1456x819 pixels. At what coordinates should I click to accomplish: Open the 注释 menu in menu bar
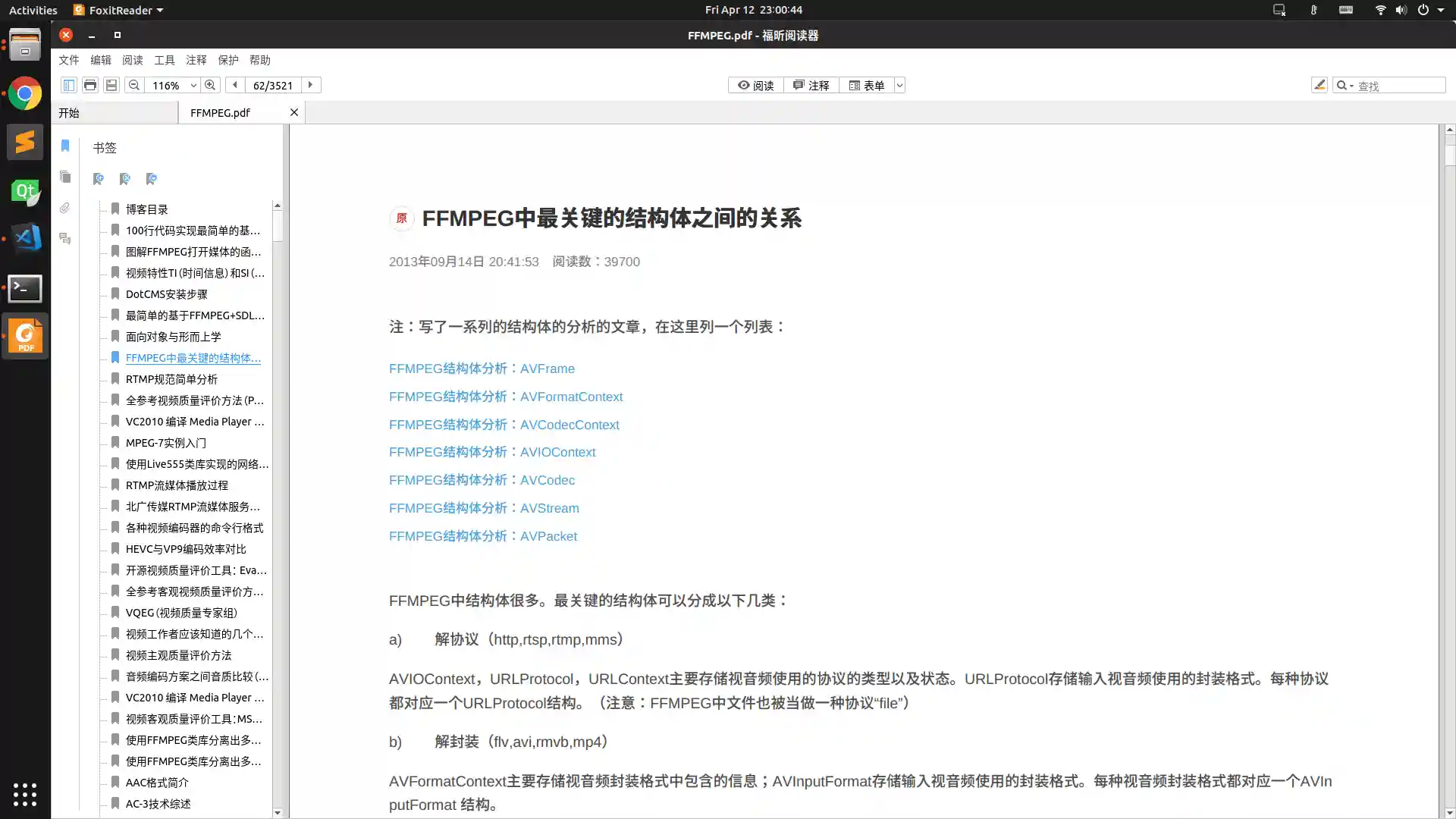[x=196, y=60]
